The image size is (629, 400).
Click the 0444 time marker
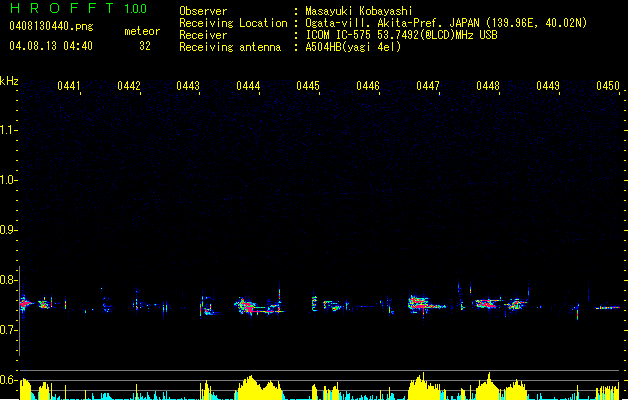pos(248,86)
